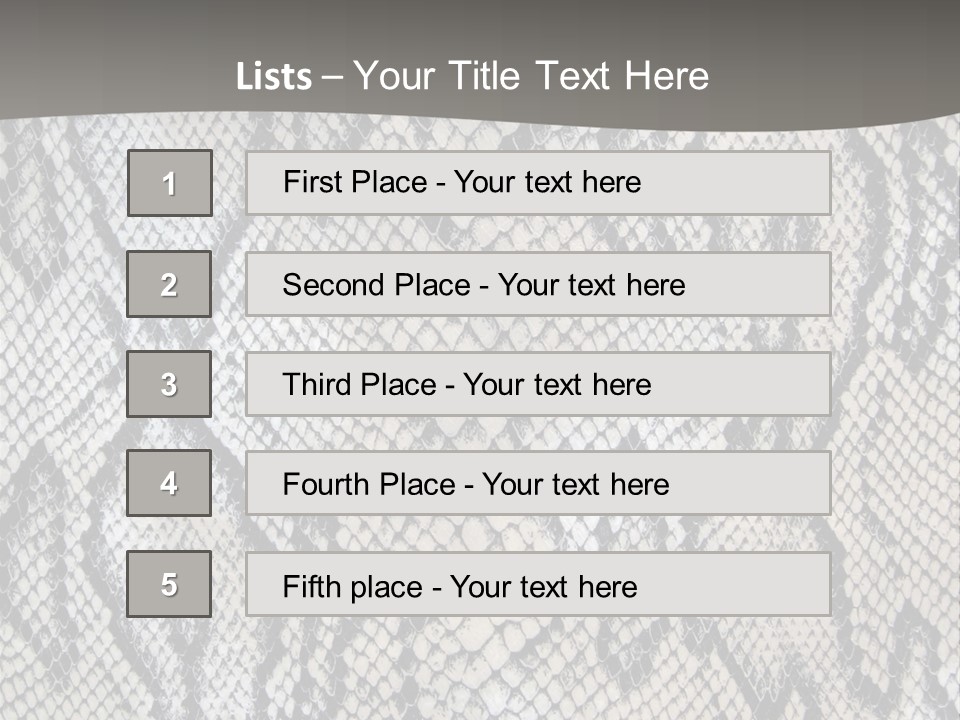The width and height of the screenshot is (960, 720).
Task: Click the word 'Fifth' in fifth row
Action: click(310, 586)
